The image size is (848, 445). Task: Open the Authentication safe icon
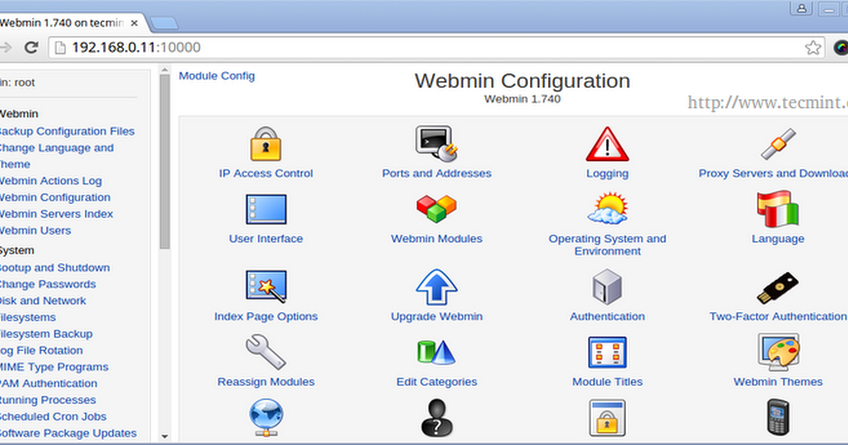coord(607,287)
